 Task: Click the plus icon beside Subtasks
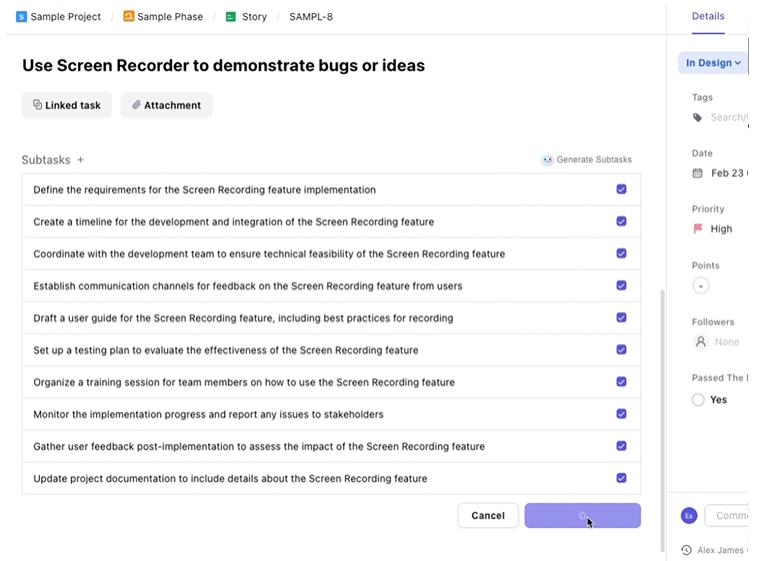click(x=81, y=160)
